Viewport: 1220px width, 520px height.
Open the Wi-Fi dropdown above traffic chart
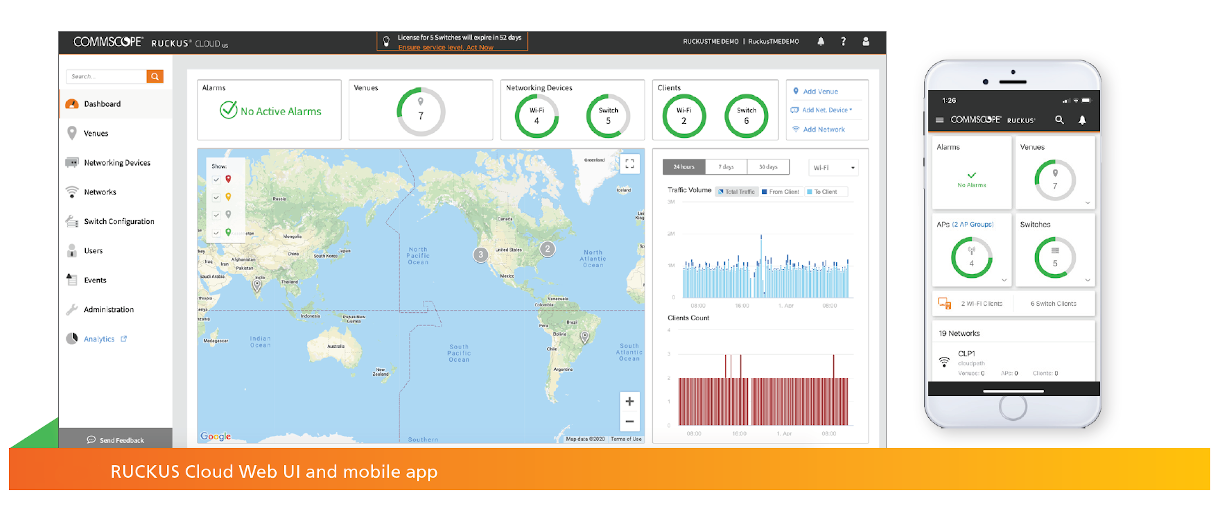tap(834, 168)
